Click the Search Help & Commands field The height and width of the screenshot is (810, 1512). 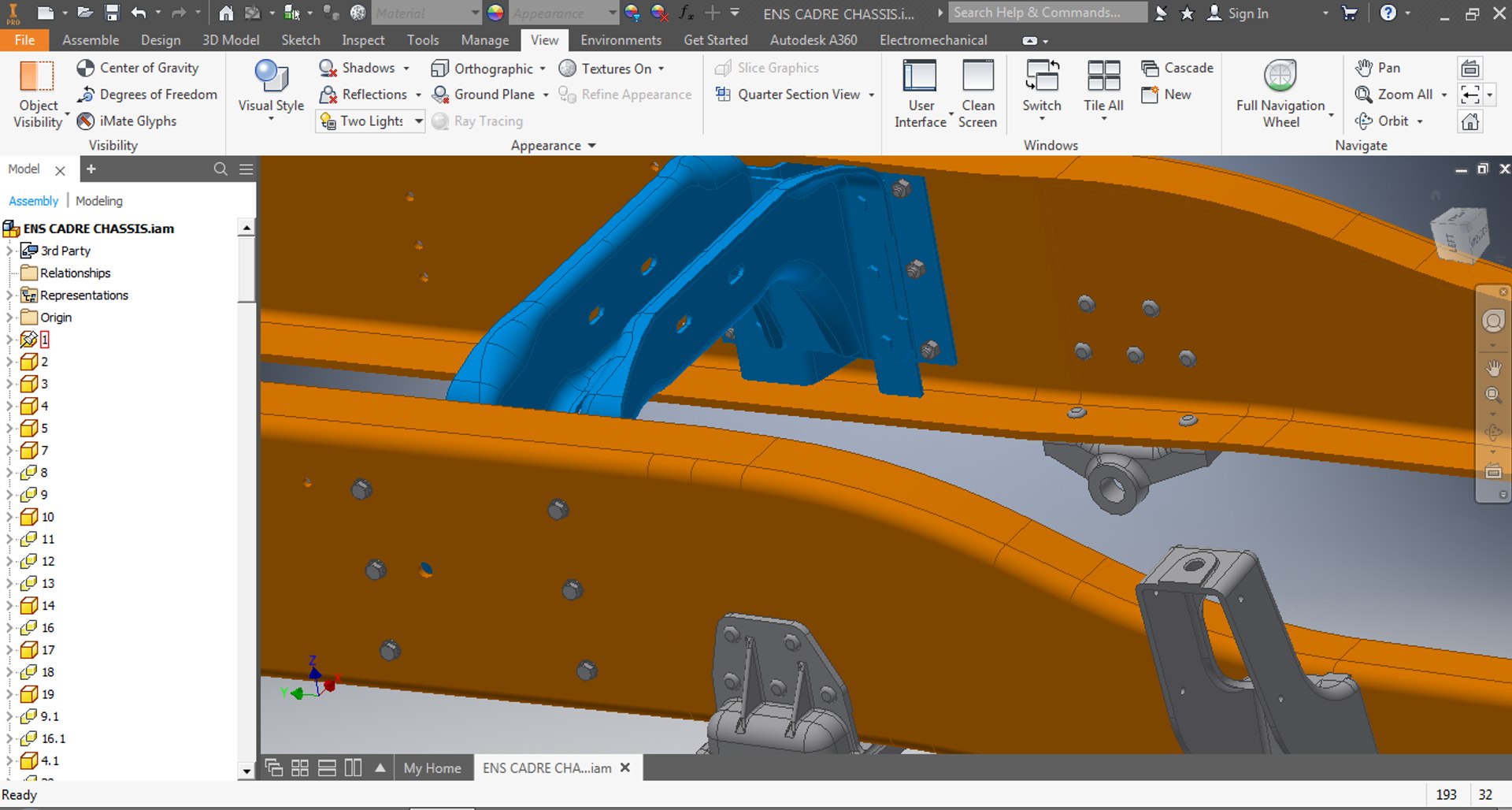click(x=1047, y=13)
